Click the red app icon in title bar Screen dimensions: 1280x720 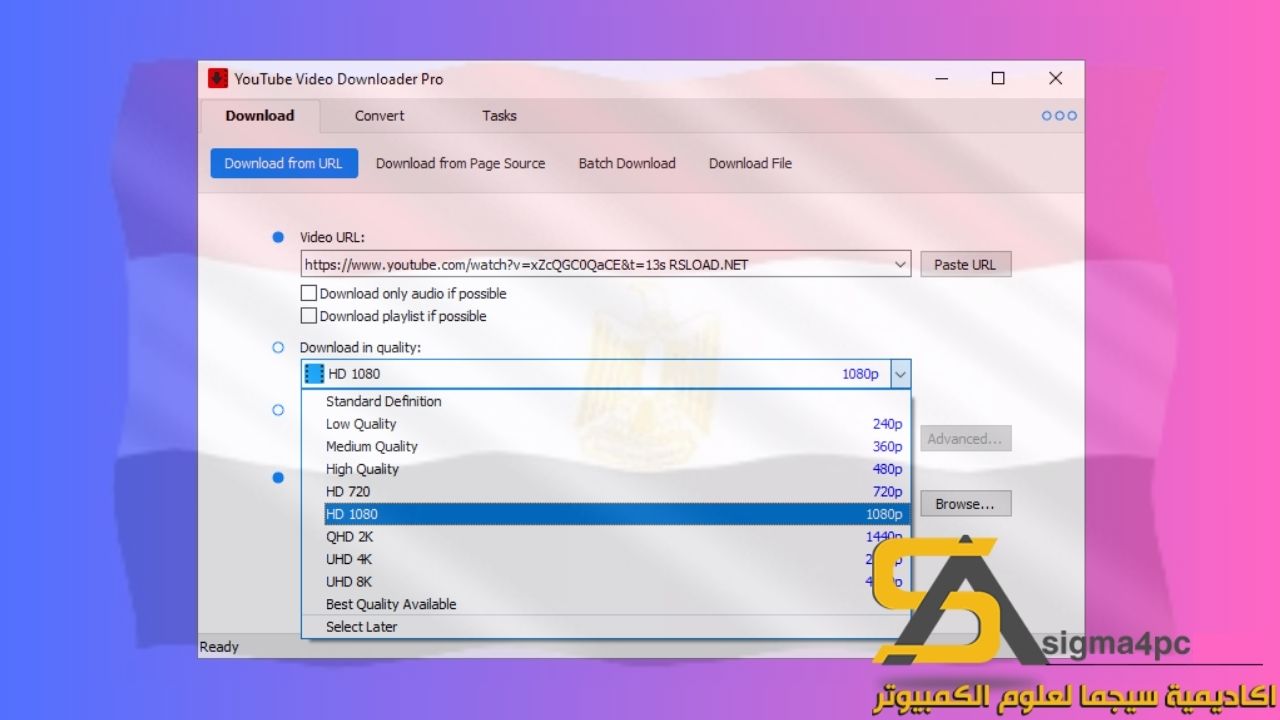coord(218,78)
